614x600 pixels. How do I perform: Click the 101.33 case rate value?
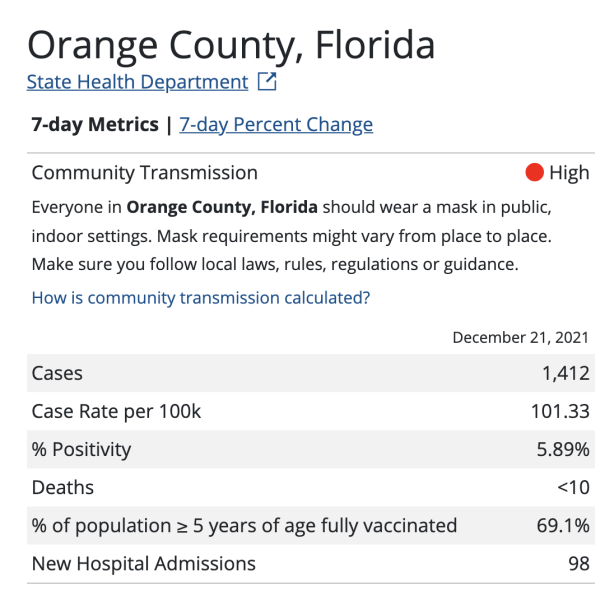pyautogui.click(x=560, y=411)
